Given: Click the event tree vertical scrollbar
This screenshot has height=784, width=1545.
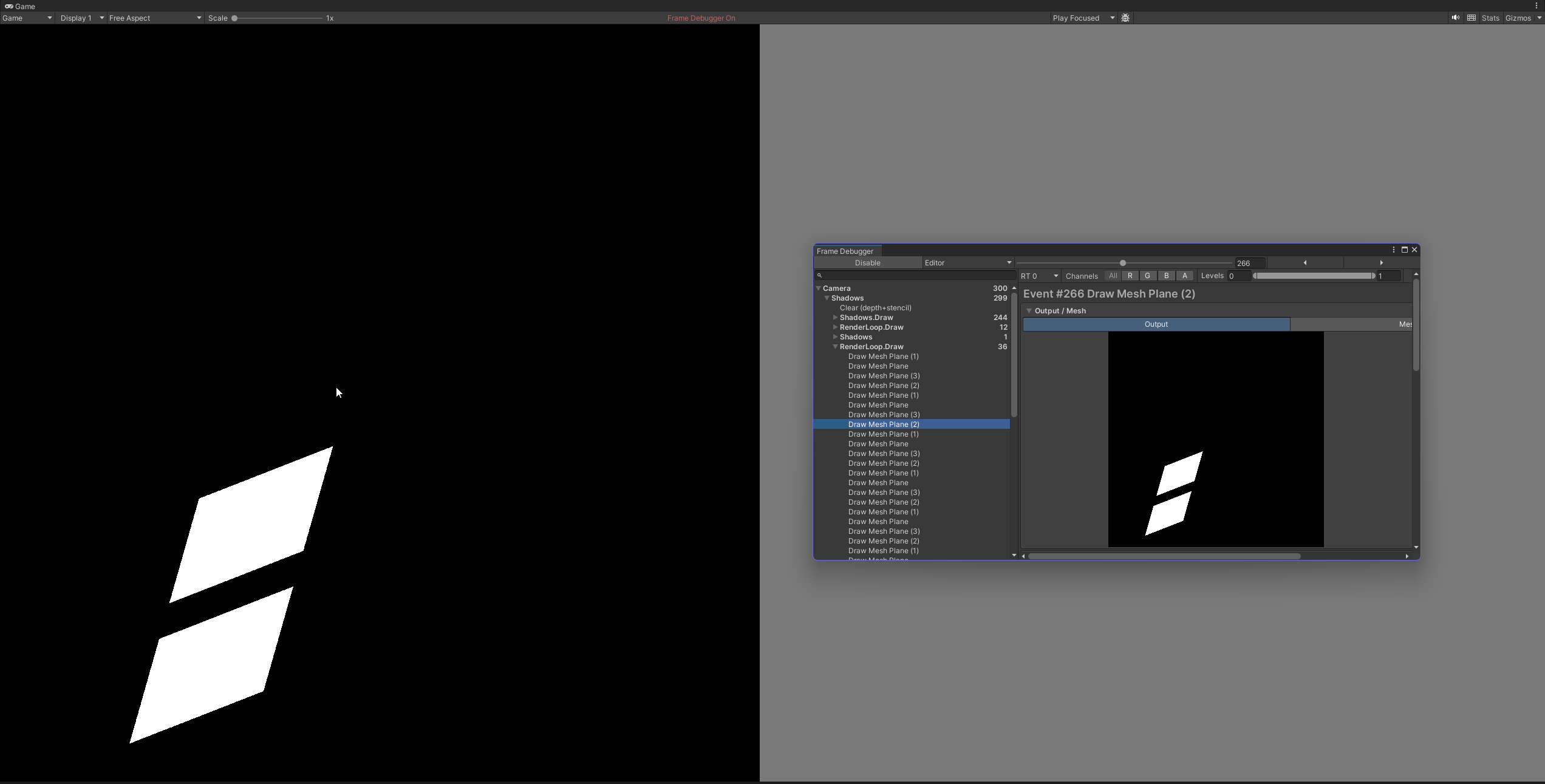Looking at the screenshot, I should coord(1014,354).
